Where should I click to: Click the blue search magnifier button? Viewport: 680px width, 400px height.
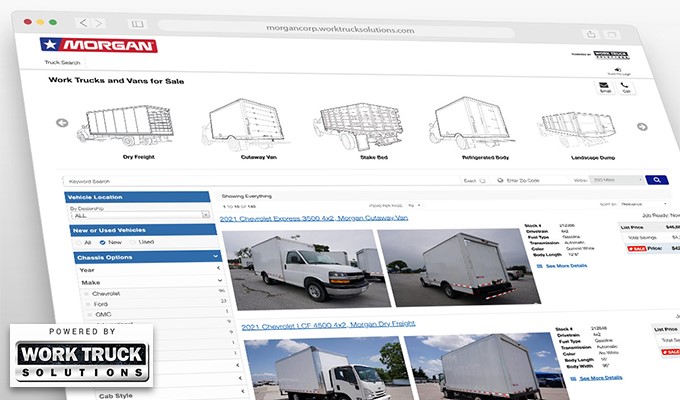(x=657, y=180)
